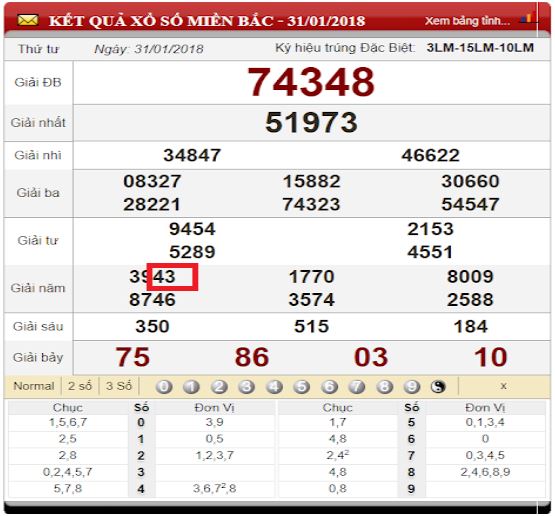The image size is (555, 516).
Task: Click the highlighted 3943 prize number
Action: [153, 276]
